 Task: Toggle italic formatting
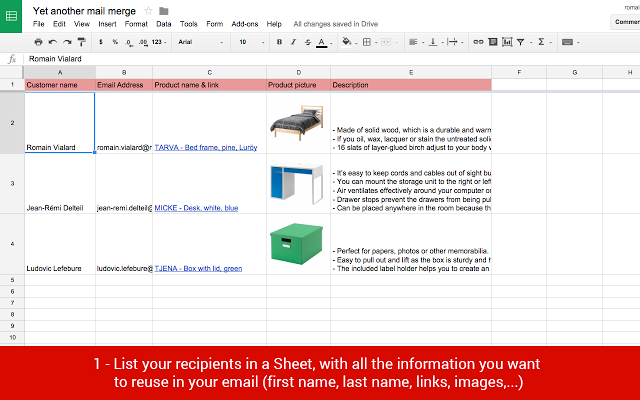click(x=293, y=42)
